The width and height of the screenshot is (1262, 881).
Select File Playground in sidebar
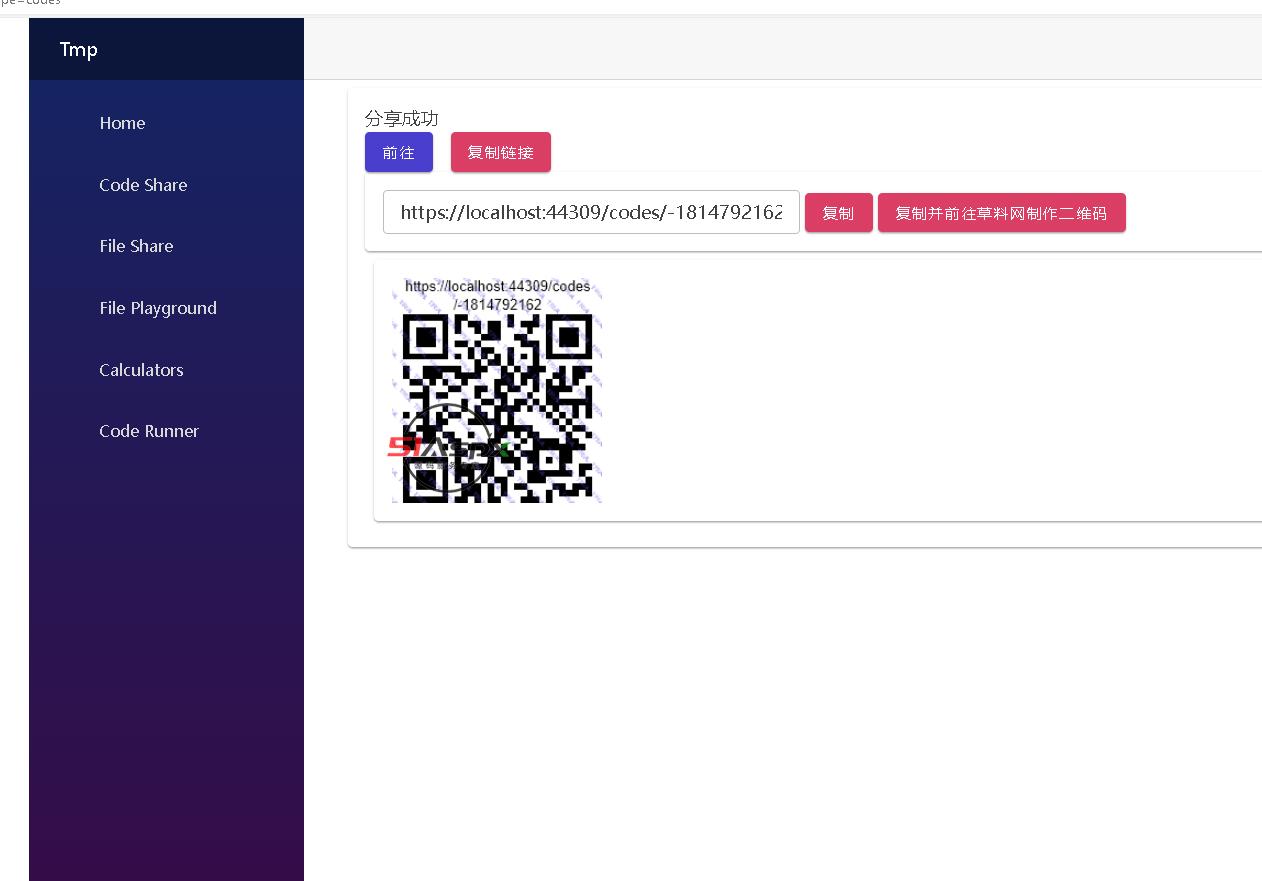coord(158,308)
